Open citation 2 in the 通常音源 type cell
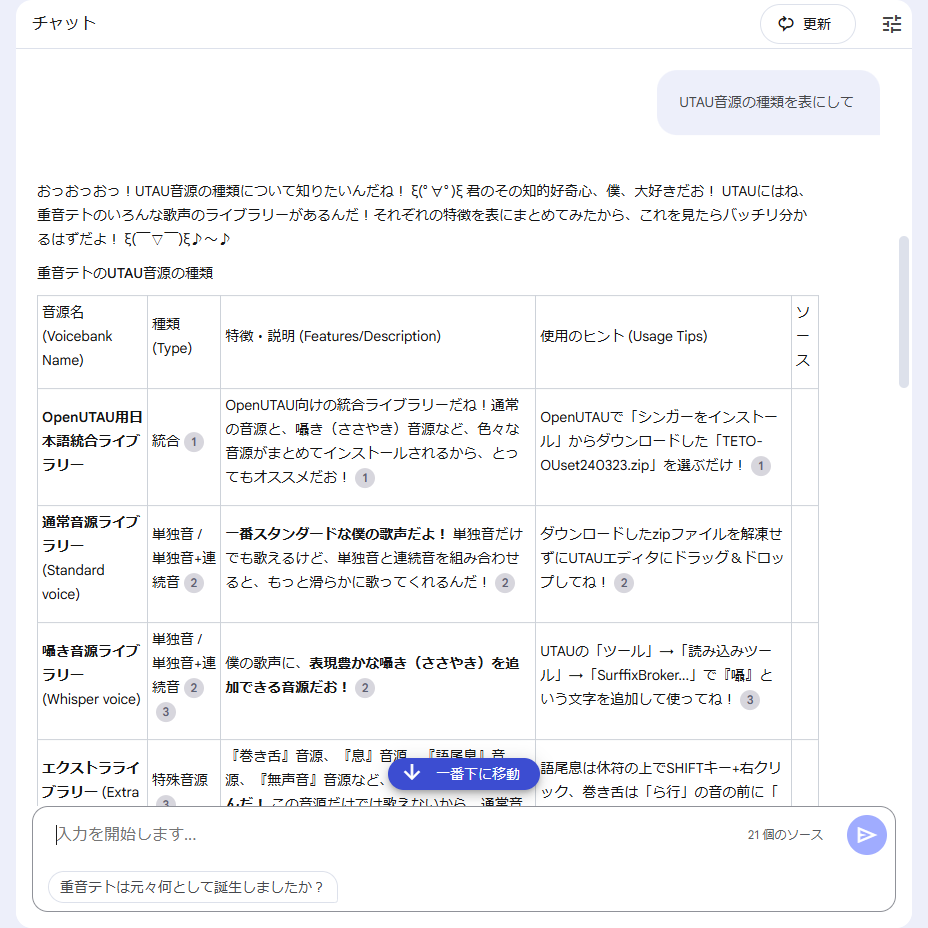The width and height of the screenshot is (928, 928). 194,583
